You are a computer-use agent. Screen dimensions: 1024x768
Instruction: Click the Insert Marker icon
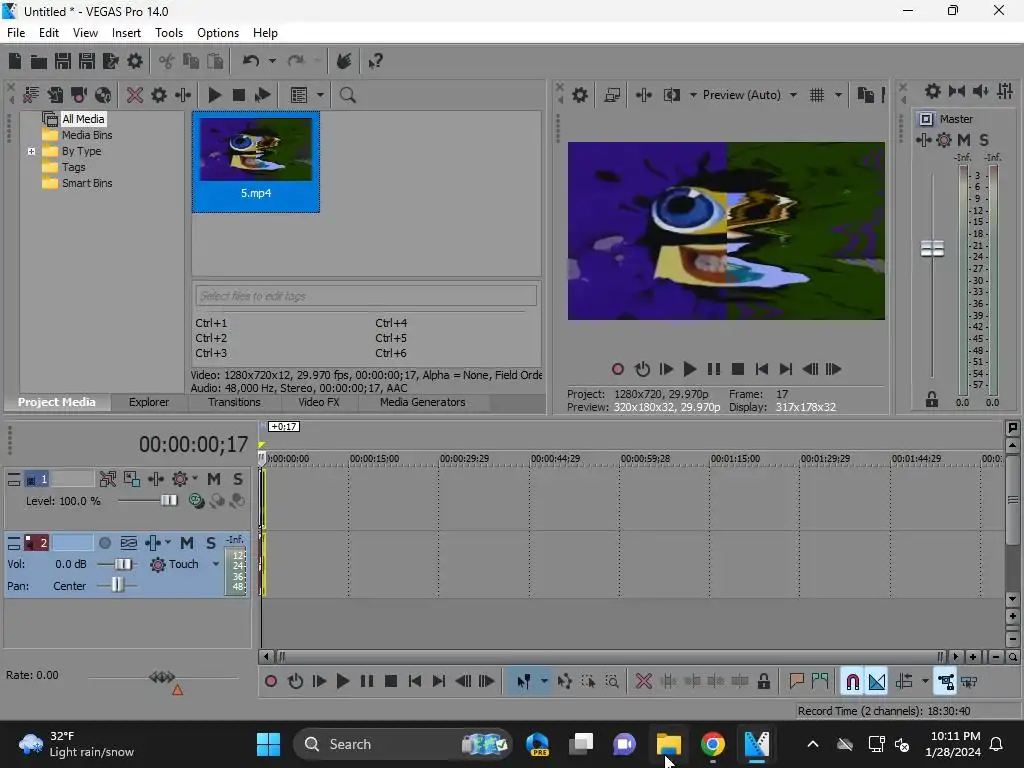click(796, 682)
